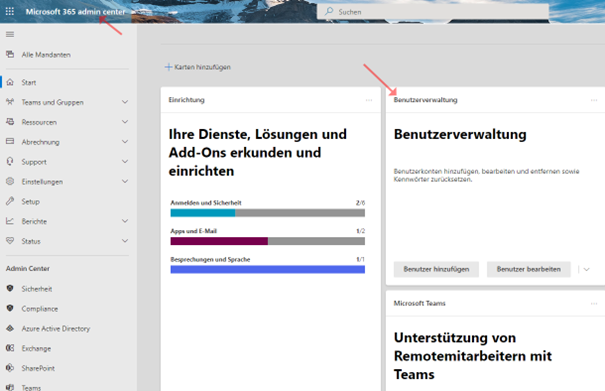Click the Support headset icon
605x391 pixels.
tap(10, 161)
